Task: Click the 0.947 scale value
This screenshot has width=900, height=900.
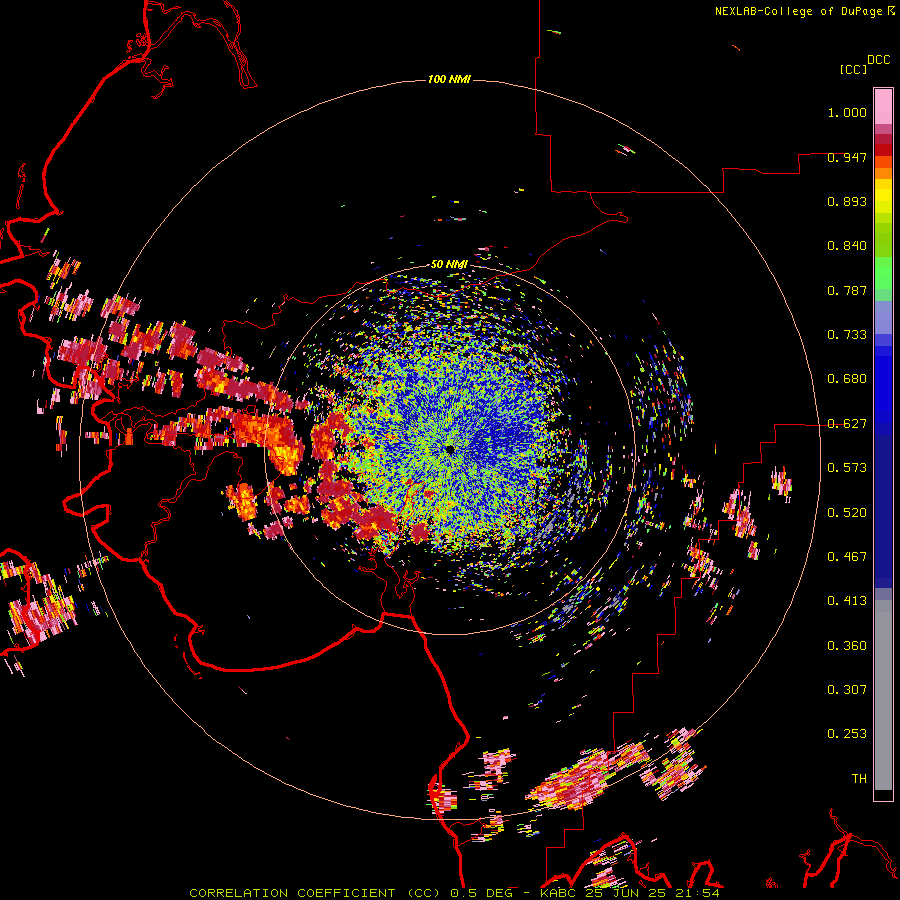Action: click(847, 157)
